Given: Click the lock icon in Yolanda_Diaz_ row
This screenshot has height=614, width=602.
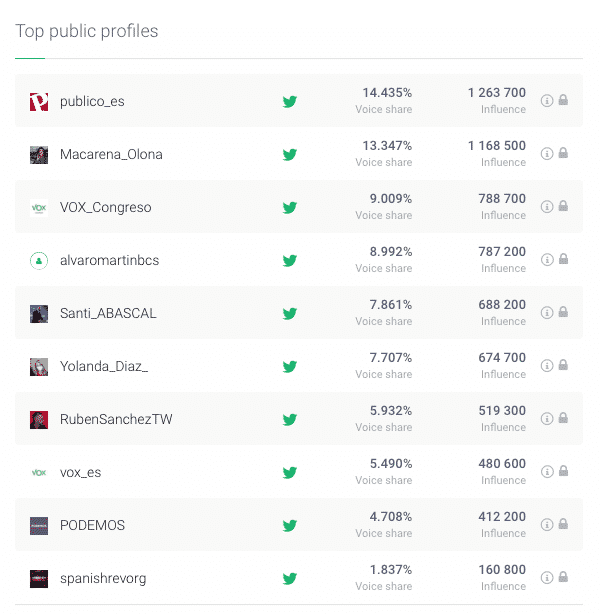Looking at the screenshot, I should coord(563,365).
